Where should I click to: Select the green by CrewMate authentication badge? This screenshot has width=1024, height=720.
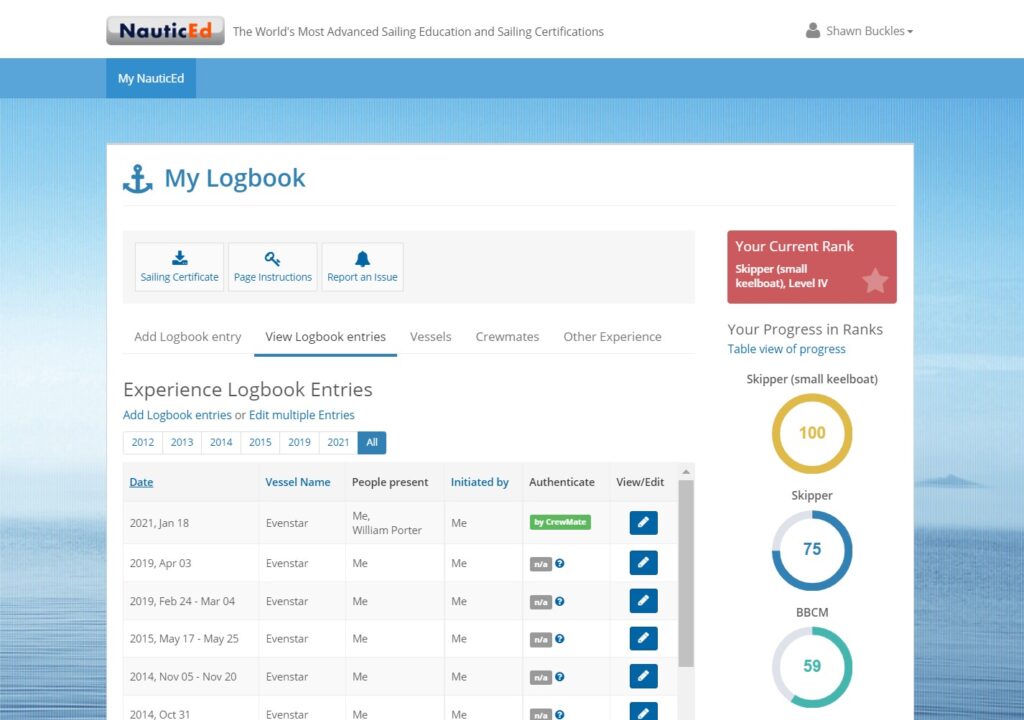pyautogui.click(x=560, y=521)
